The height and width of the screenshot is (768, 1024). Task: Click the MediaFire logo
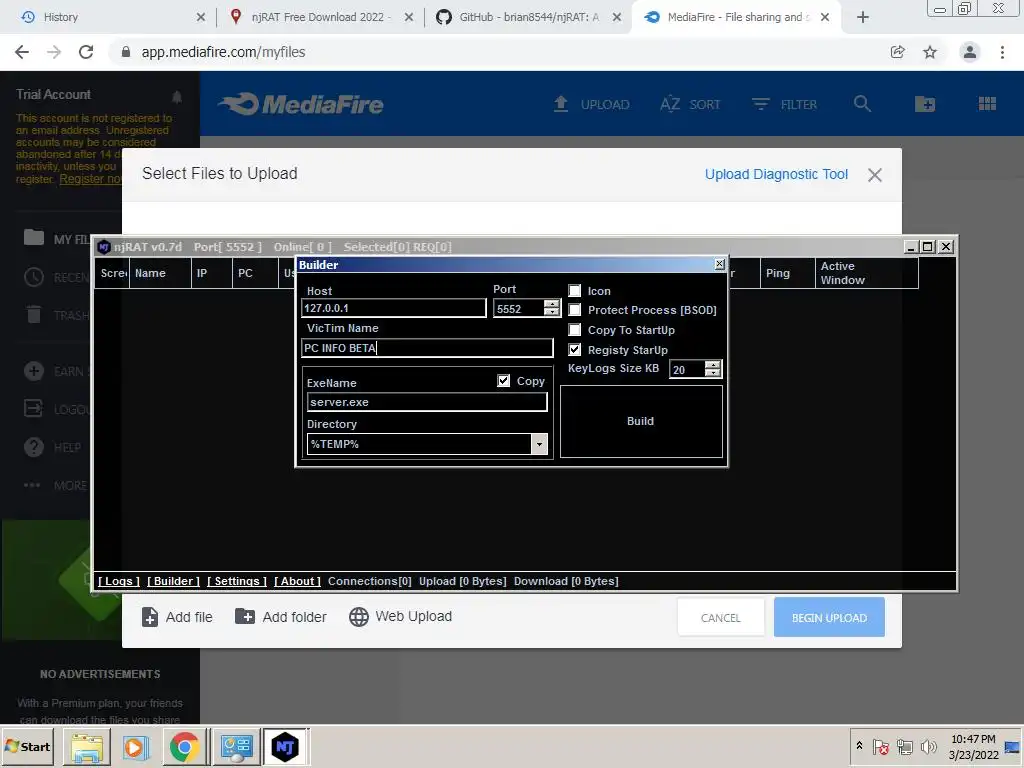tap(301, 104)
